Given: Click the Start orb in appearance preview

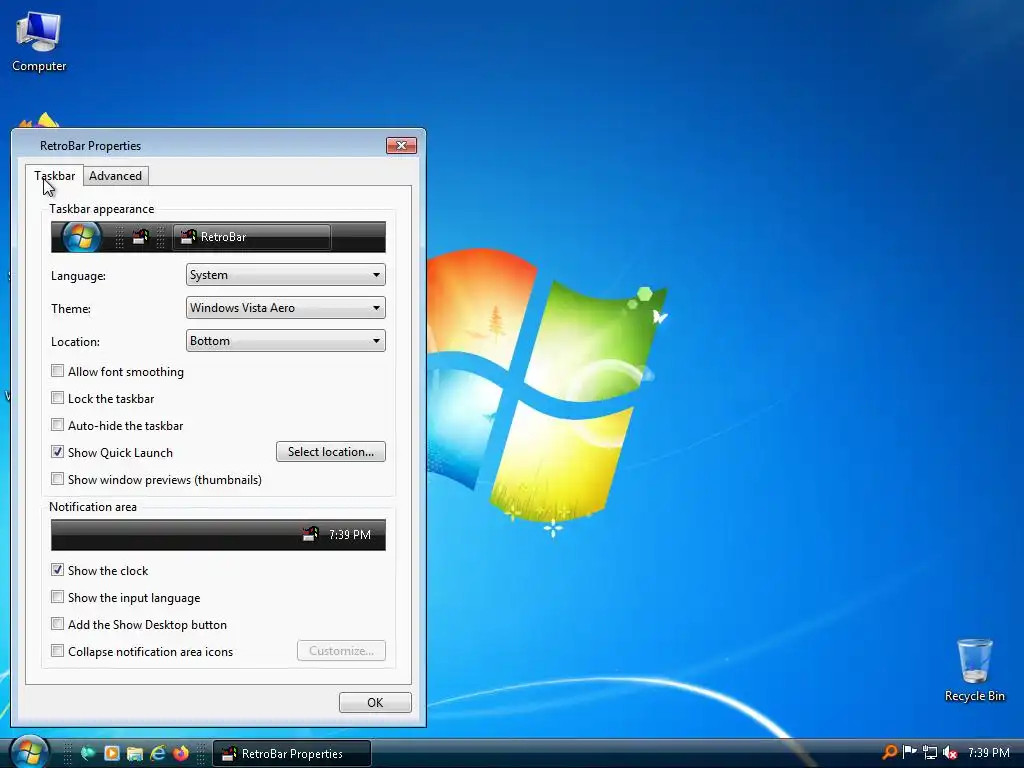Looking at the screenshot, I should 82,237.
